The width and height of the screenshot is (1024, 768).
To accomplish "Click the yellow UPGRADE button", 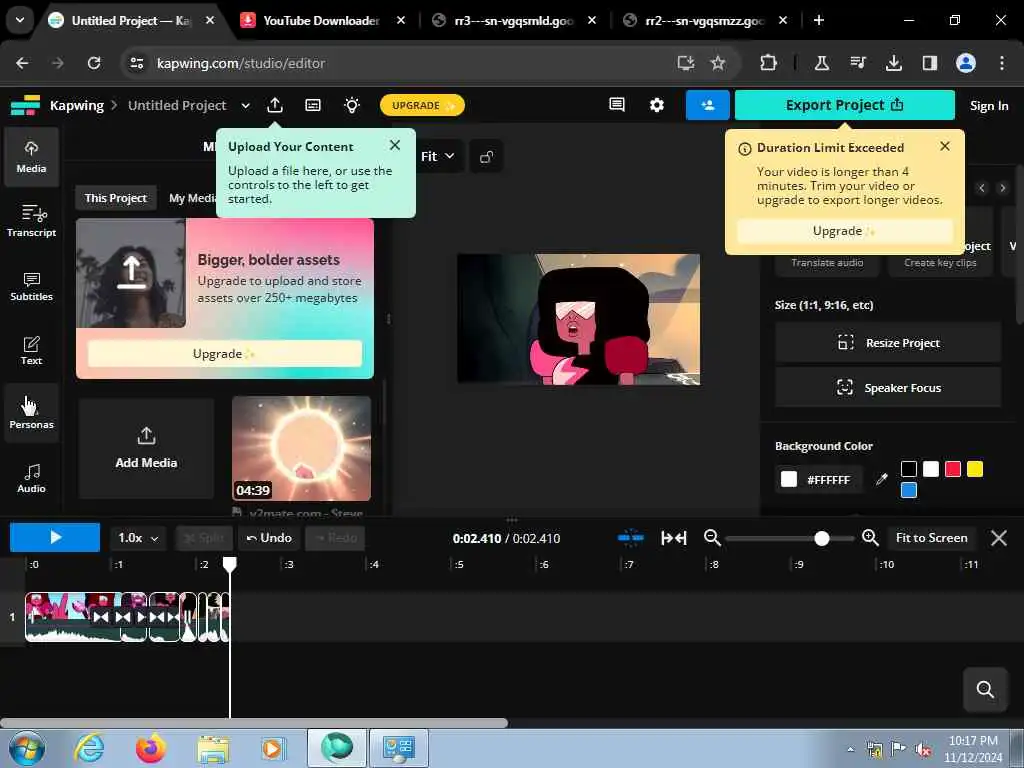I will point(422,105).
